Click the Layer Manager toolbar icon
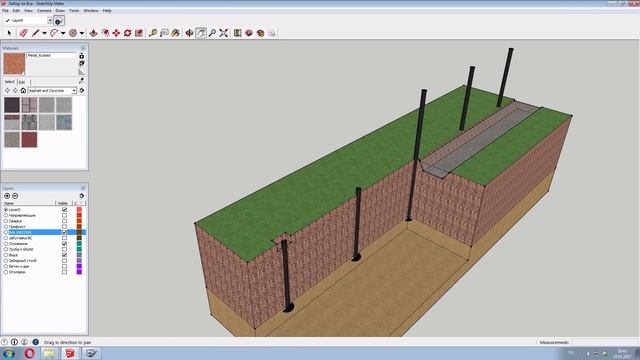The image size is (640, 360). [59, 20]
